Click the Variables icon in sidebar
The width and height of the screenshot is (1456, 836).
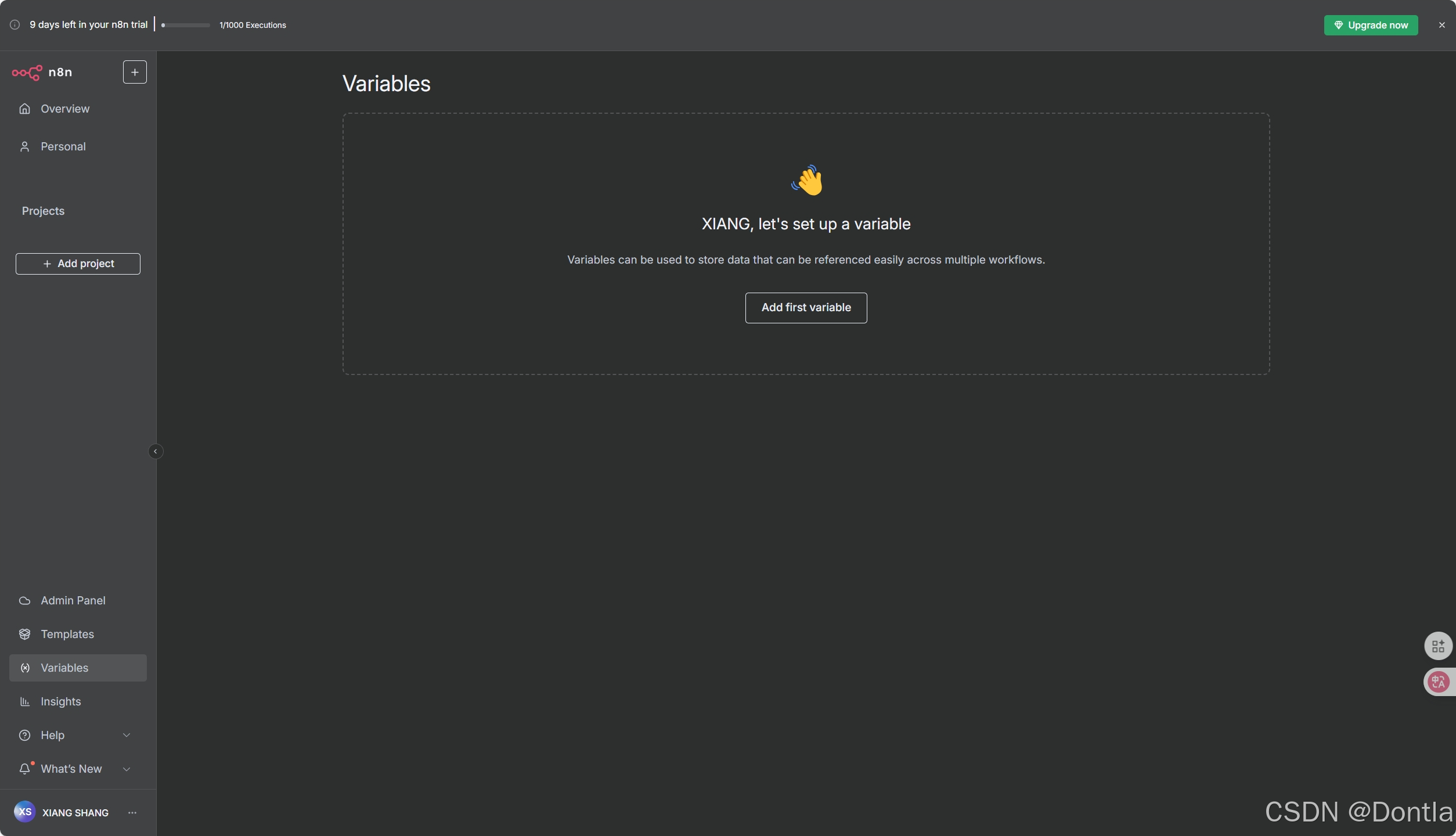pyautogui.click(x=24, y=668)
